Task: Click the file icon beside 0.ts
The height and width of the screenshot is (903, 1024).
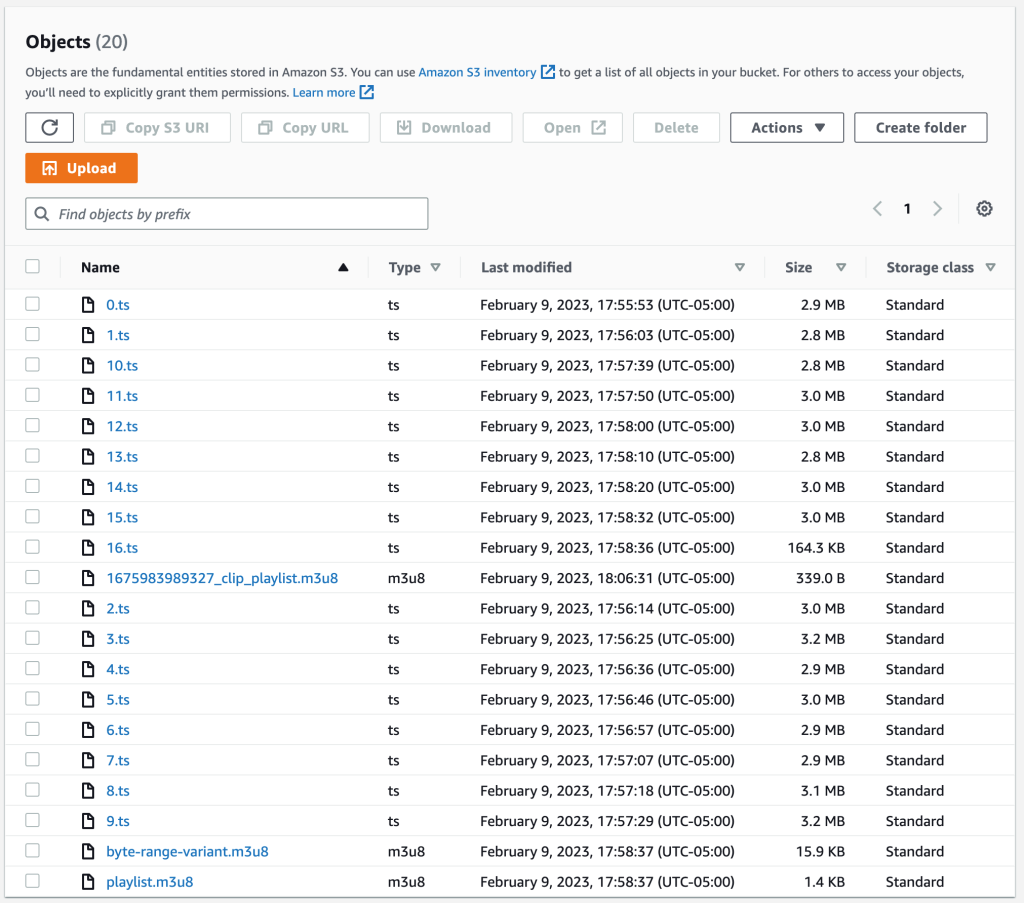Action: (x=88, y=304)
